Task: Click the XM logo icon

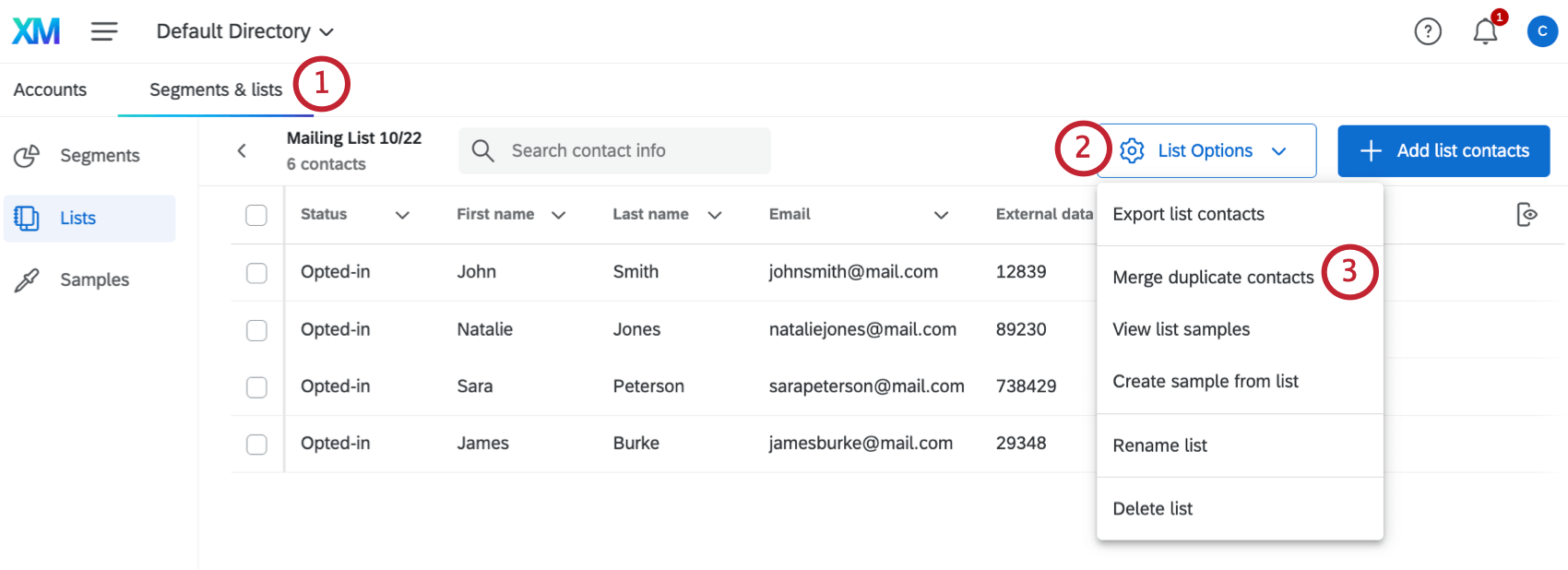Action: pyautogui.click(x=36, y=31)
